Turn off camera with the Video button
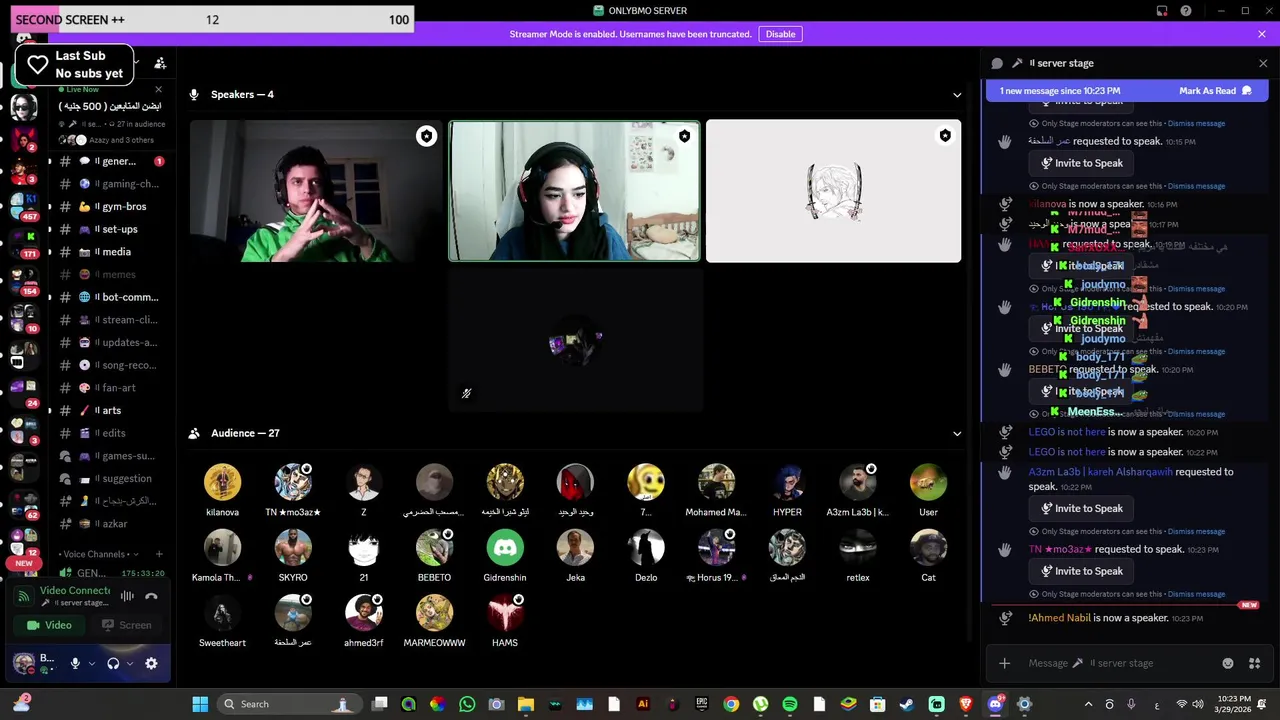This screenshot has width=1280, height=720. (49, 625)
